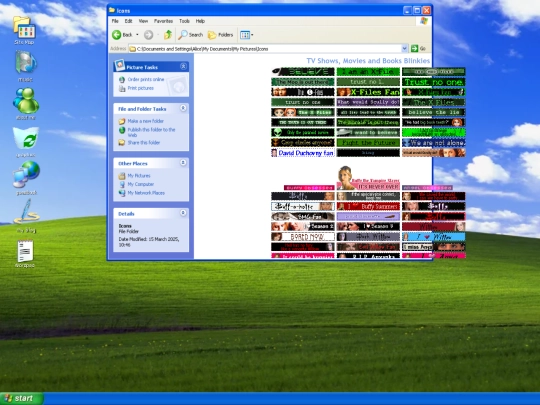Screen dimensions: 540x405
Task: Click the Go button beside address bar
Action: click(x=419, y=49)
